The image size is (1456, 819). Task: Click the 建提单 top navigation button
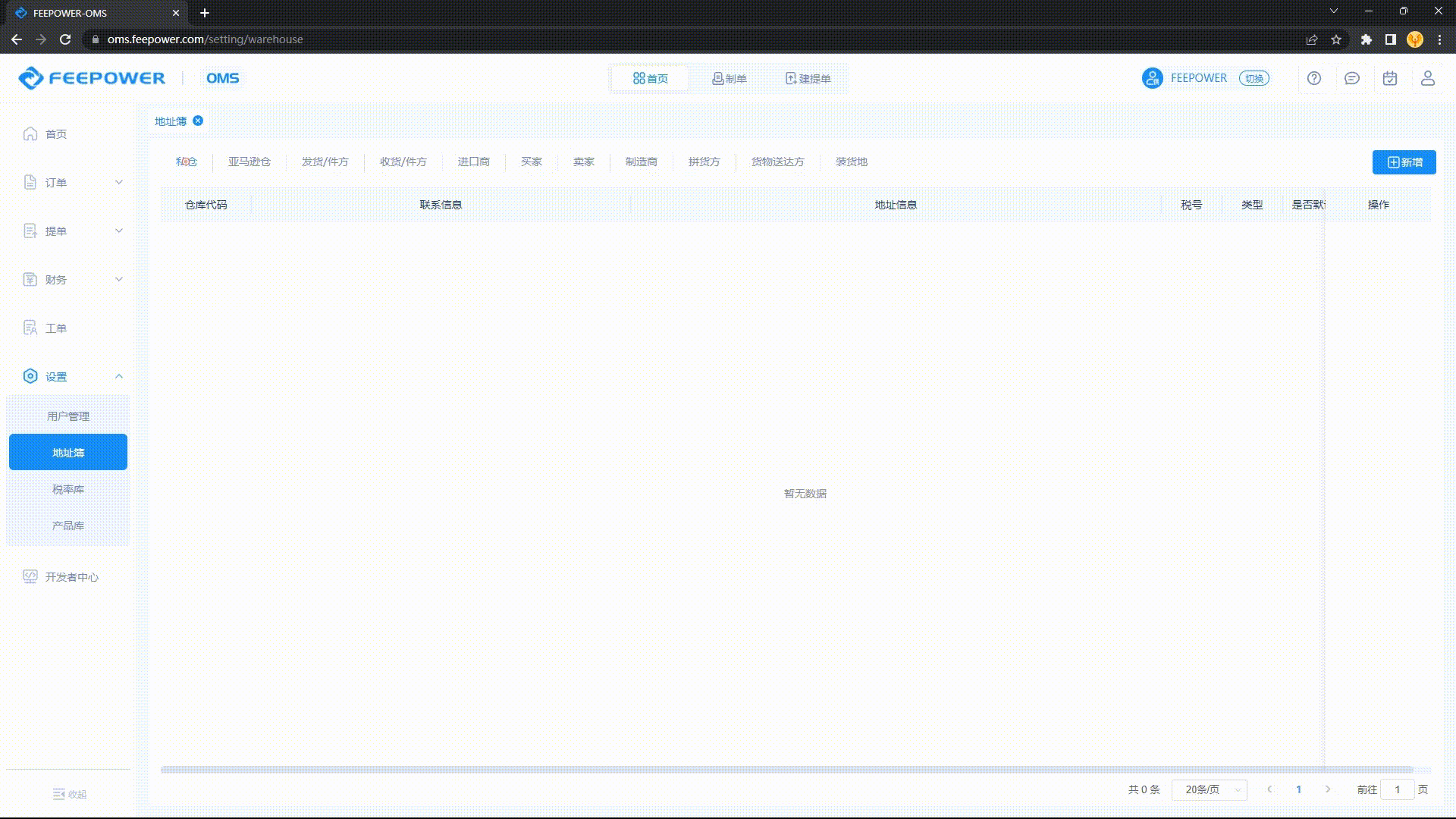(808, 78)
